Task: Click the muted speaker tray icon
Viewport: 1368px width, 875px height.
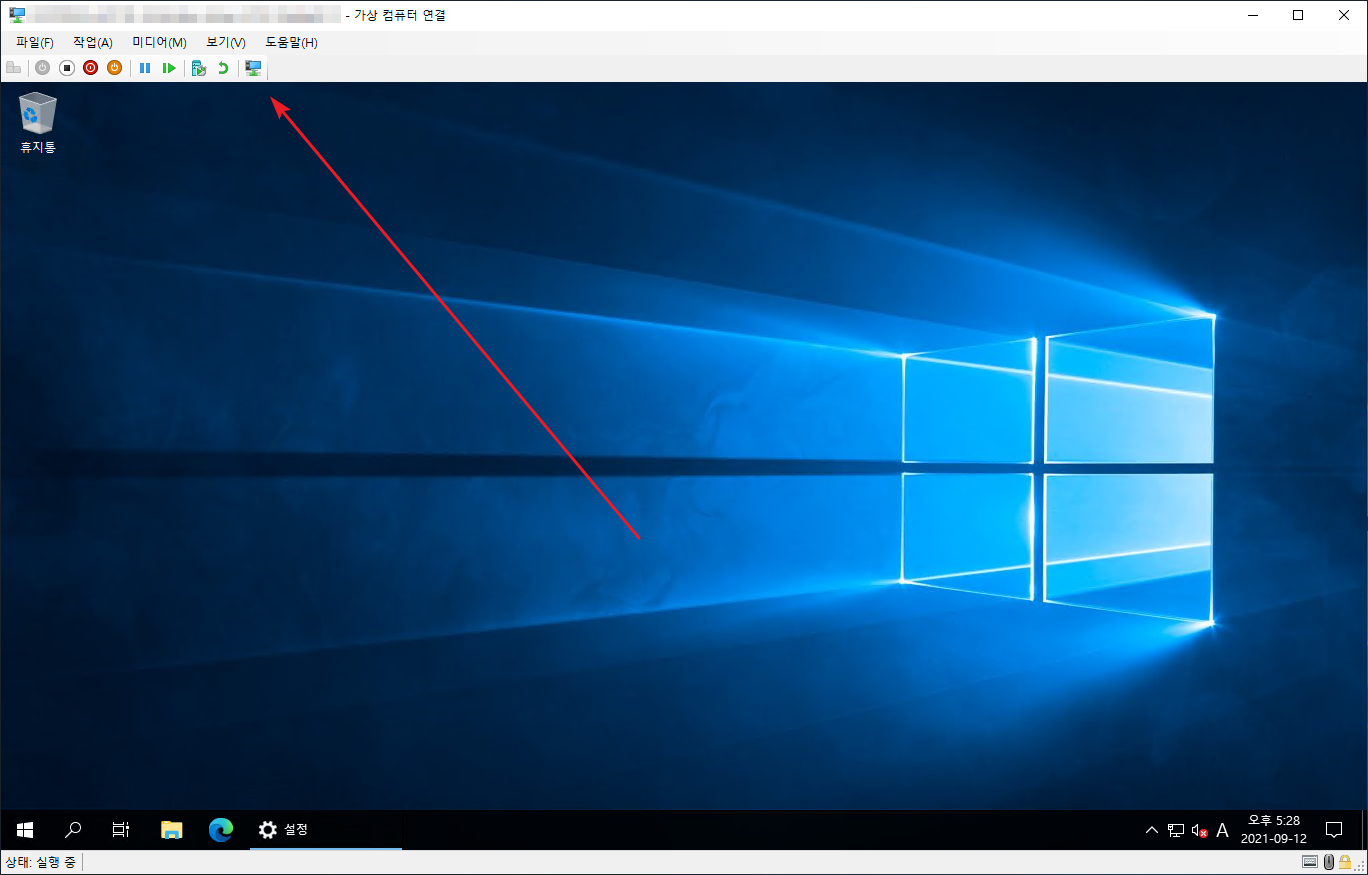Action: tap(1199, 830)
